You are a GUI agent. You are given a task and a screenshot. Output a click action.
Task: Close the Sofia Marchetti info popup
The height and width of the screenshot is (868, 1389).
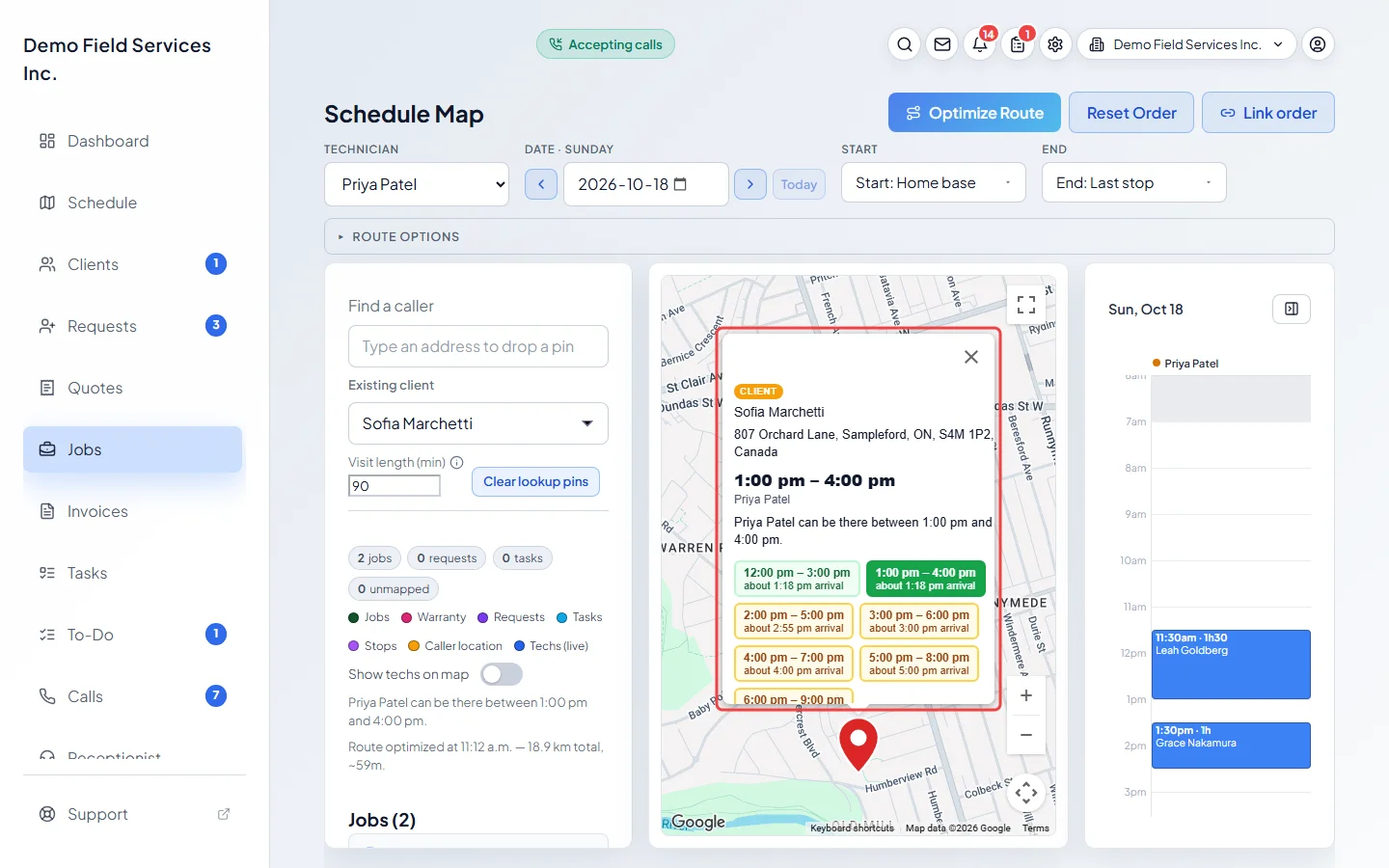(971, 357)
